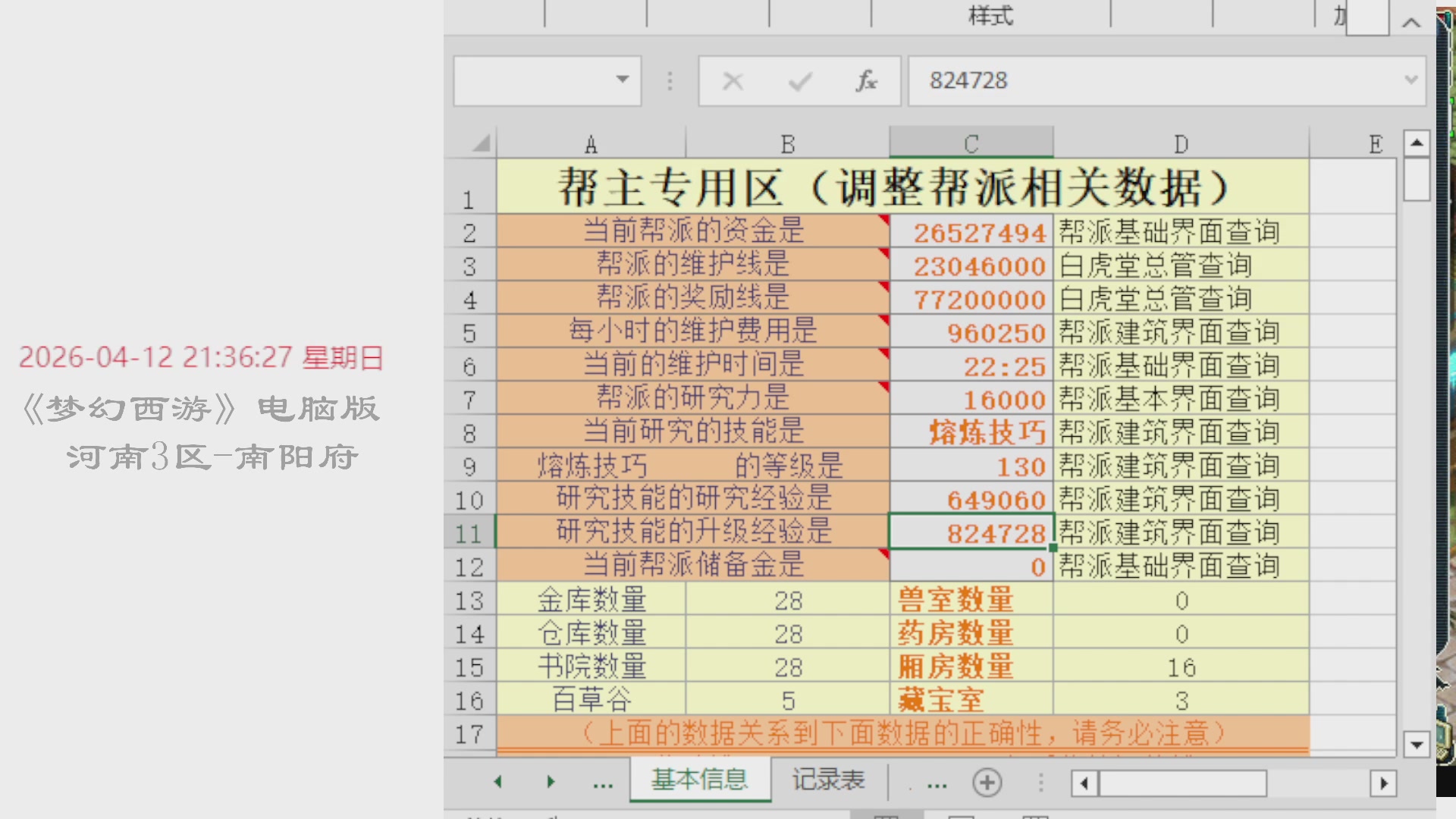Switch to the 记录表 sheet tab

[828, 779]
